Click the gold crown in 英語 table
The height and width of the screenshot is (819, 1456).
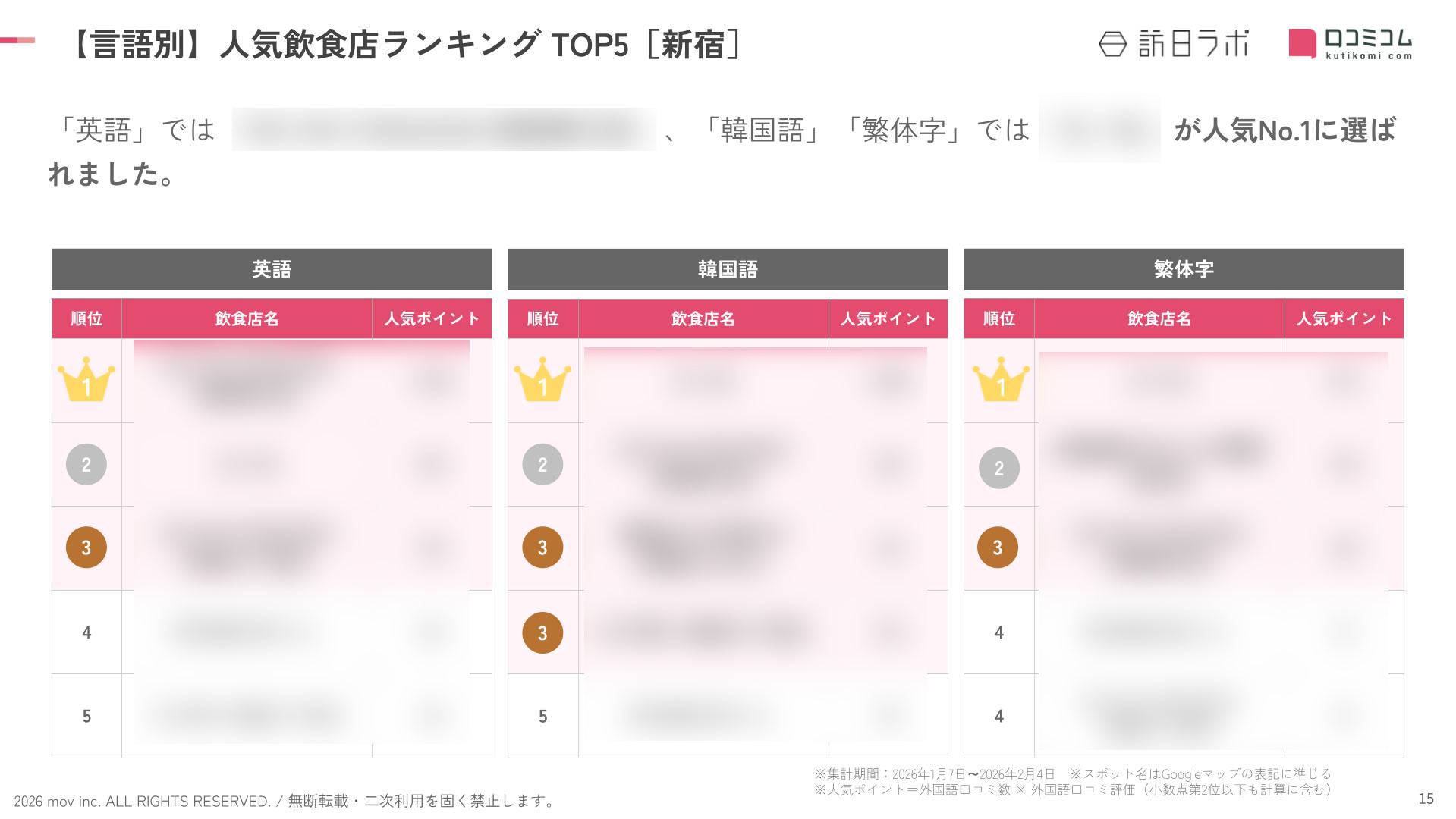(x=86, y=381)
